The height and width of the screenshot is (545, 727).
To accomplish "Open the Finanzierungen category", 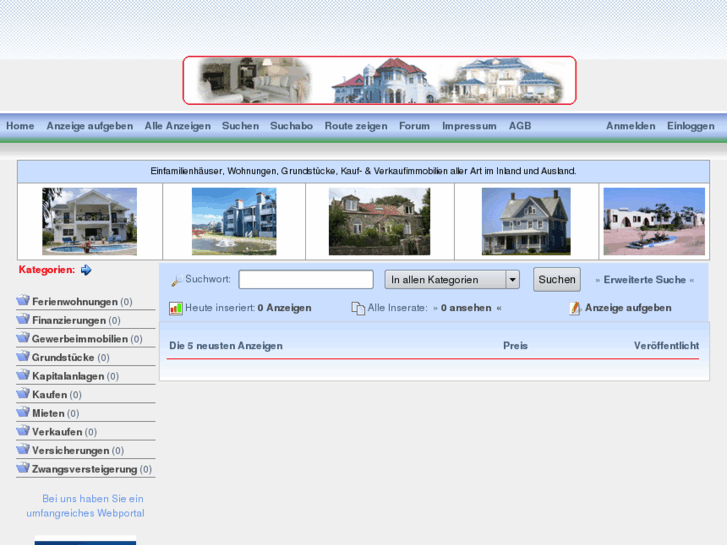I will pyautogui.click(x=69, y=321).
